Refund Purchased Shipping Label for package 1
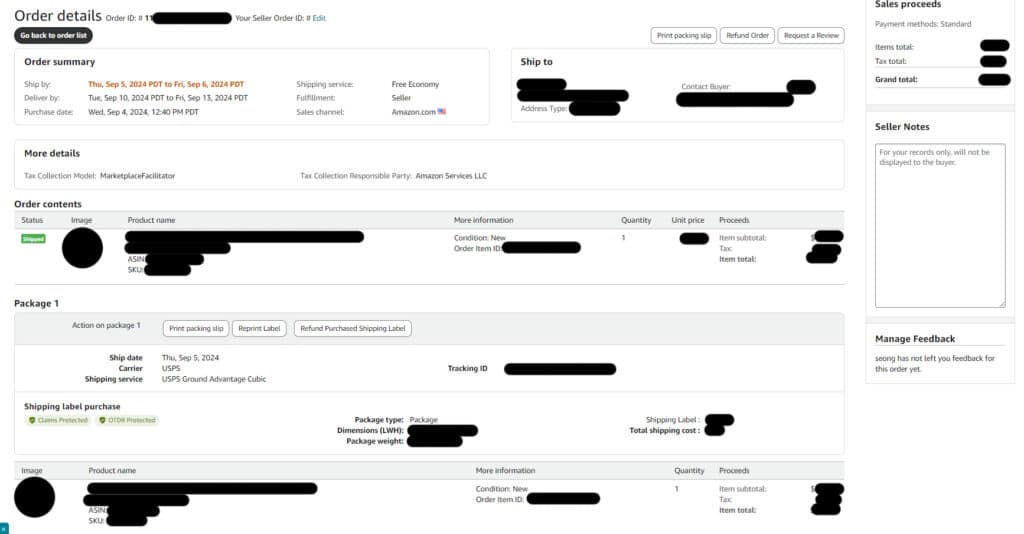Screen dimensions: 1024x534 (352, 328)
